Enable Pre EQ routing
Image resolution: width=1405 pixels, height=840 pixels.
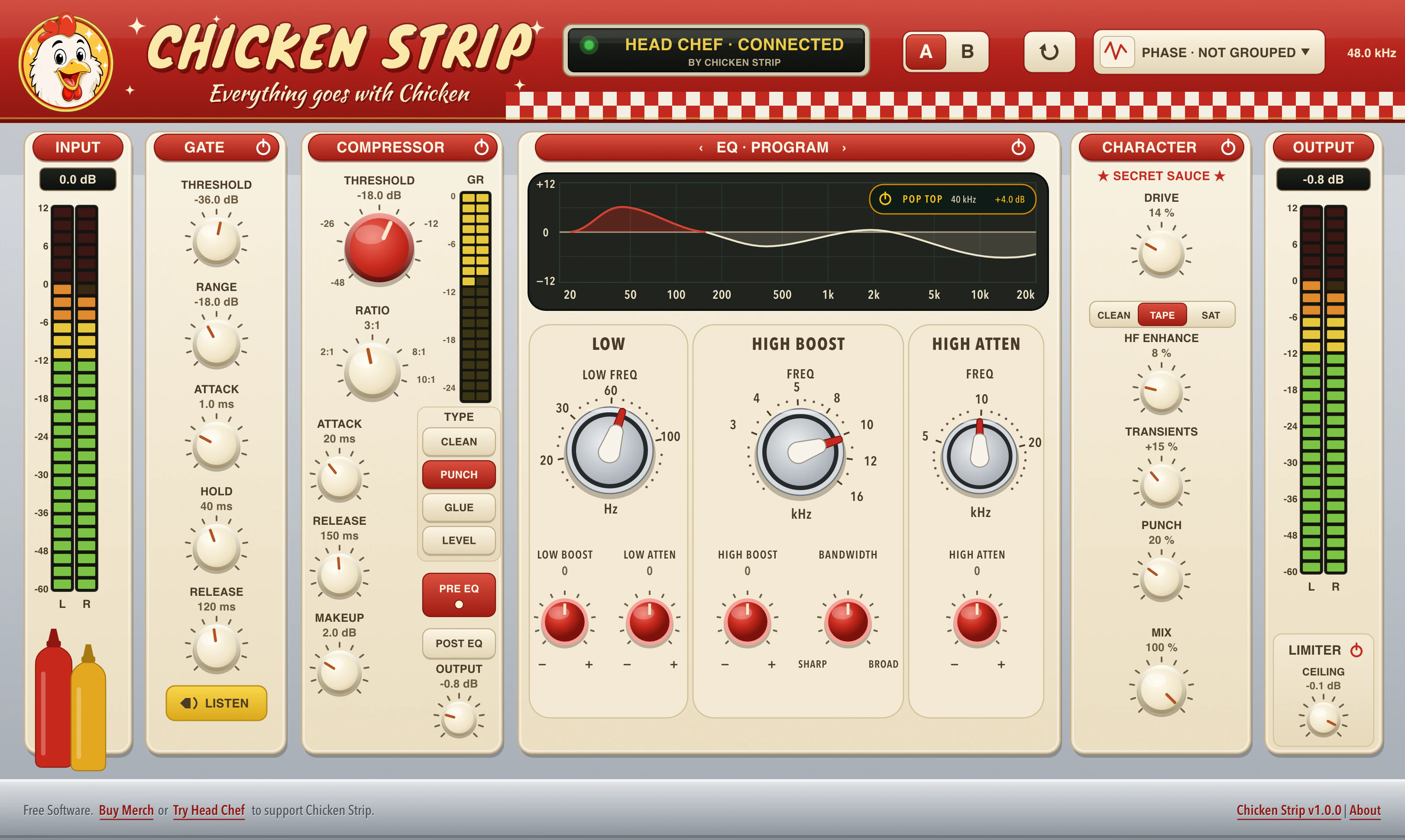[x=459, y=594]
